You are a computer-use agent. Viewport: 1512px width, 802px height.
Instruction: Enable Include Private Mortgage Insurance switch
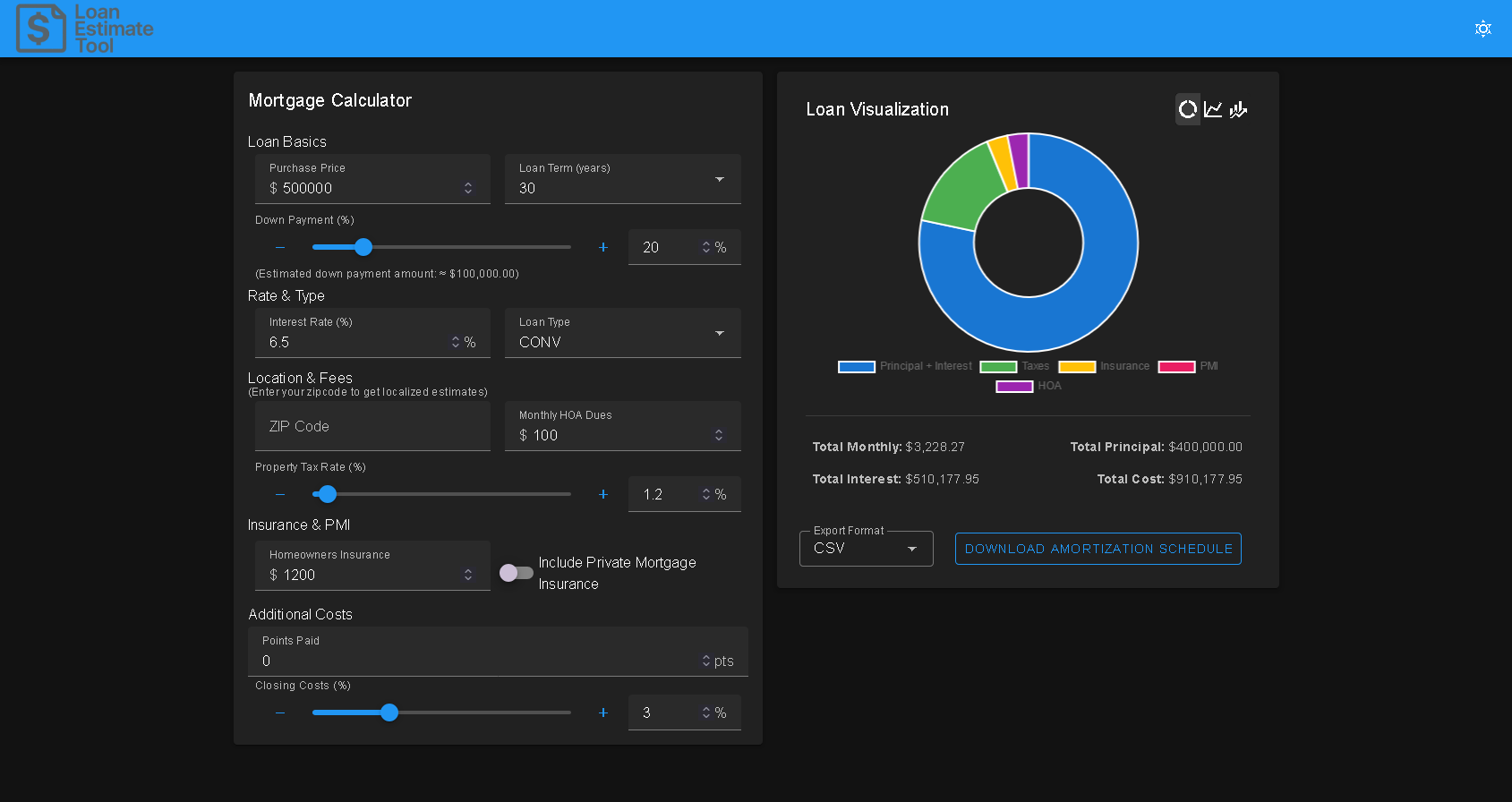tap(517, 573)
